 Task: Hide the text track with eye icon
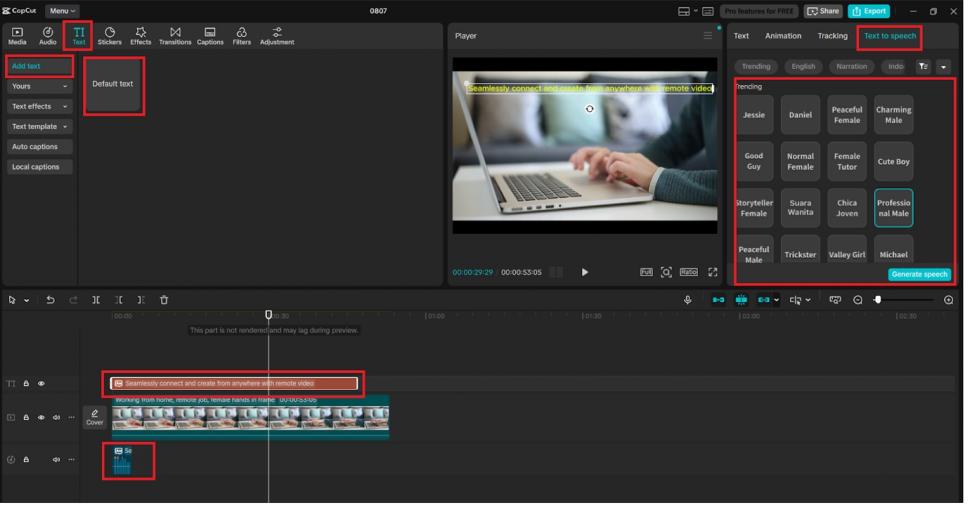click(41, 384)
